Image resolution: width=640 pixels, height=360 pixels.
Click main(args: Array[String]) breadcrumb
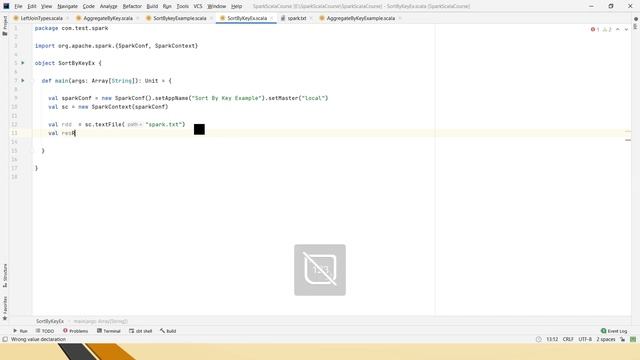pos(100,321)
